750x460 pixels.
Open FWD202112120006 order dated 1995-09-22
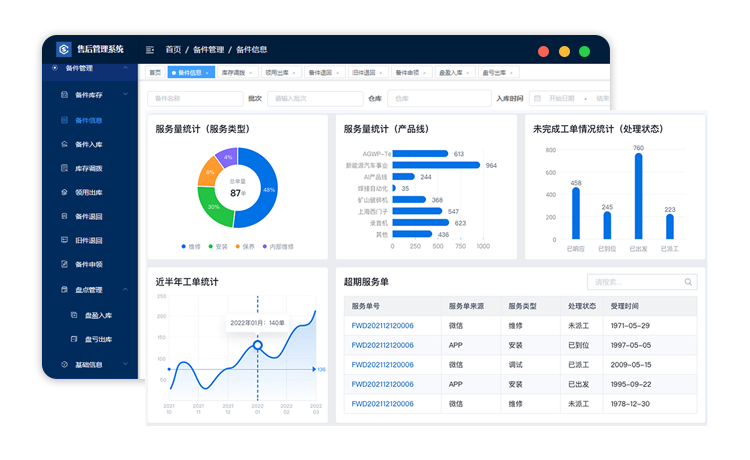click(x=383, y=384)
